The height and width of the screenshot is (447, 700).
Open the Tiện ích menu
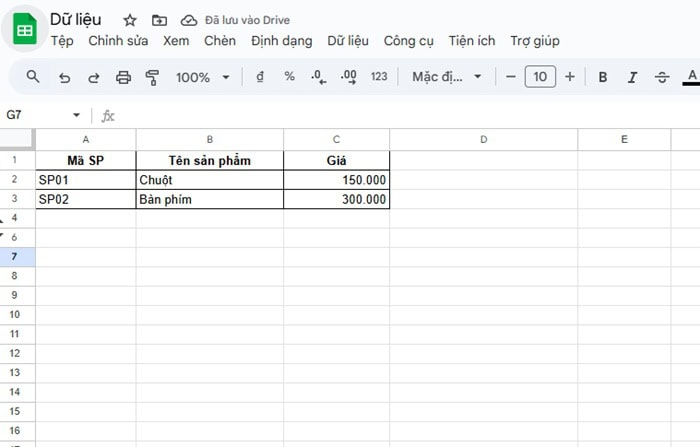click(472, 41)
